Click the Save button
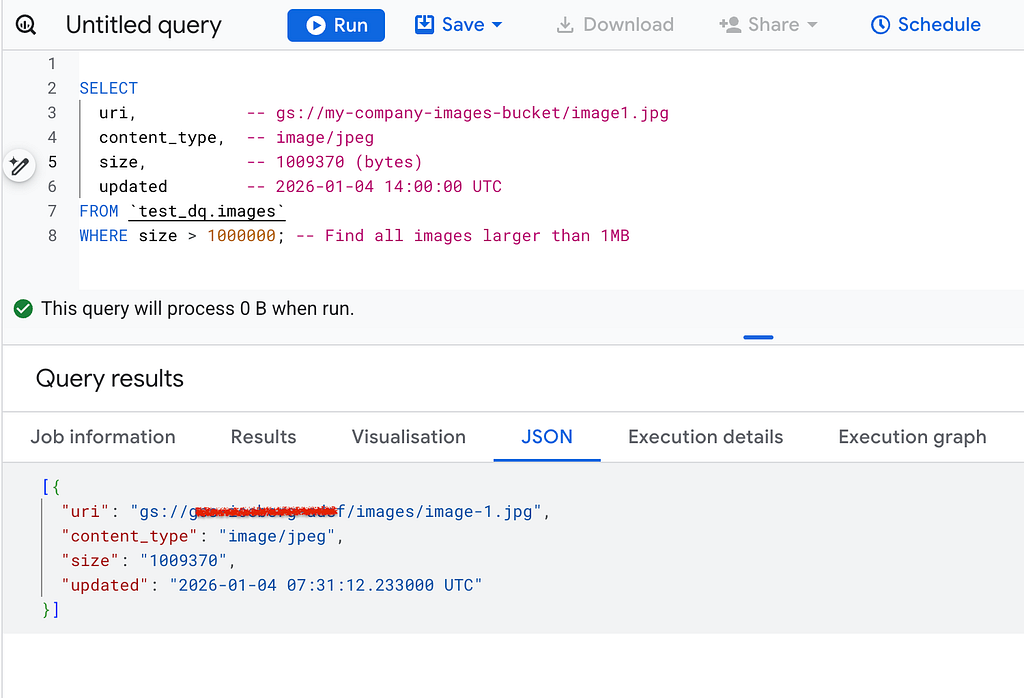Screen dimensions: 1024x698 [458, 25]
